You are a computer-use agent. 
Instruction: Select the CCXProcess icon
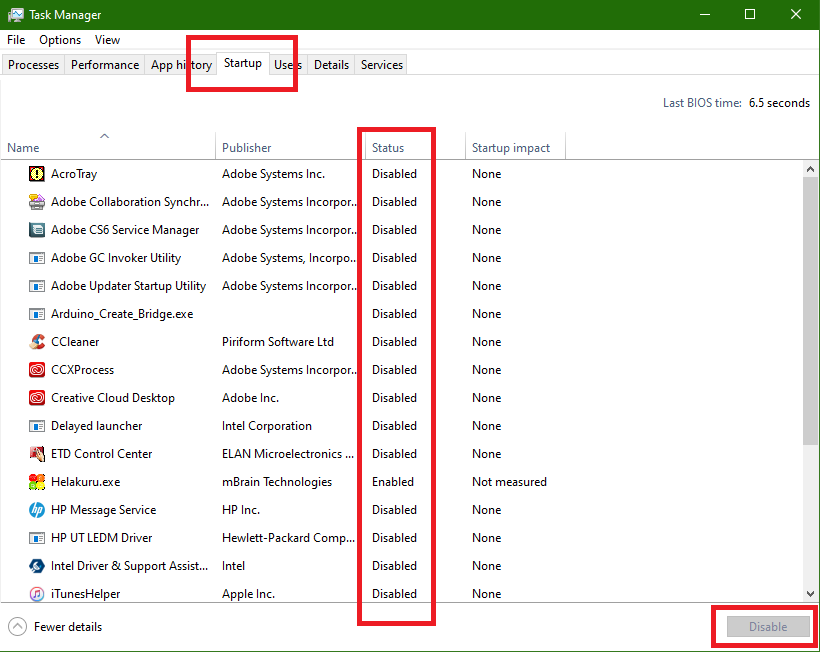coord(37,370)
